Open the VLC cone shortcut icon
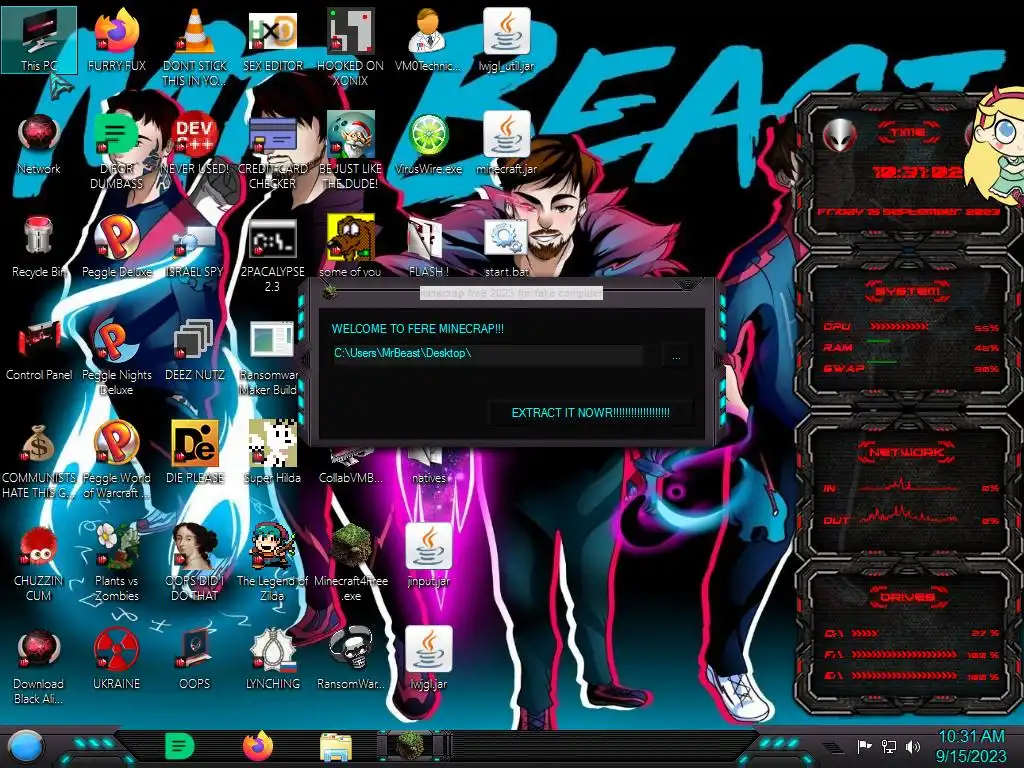1024x768 pixels. pyautogui.click(x=195, y=46)
